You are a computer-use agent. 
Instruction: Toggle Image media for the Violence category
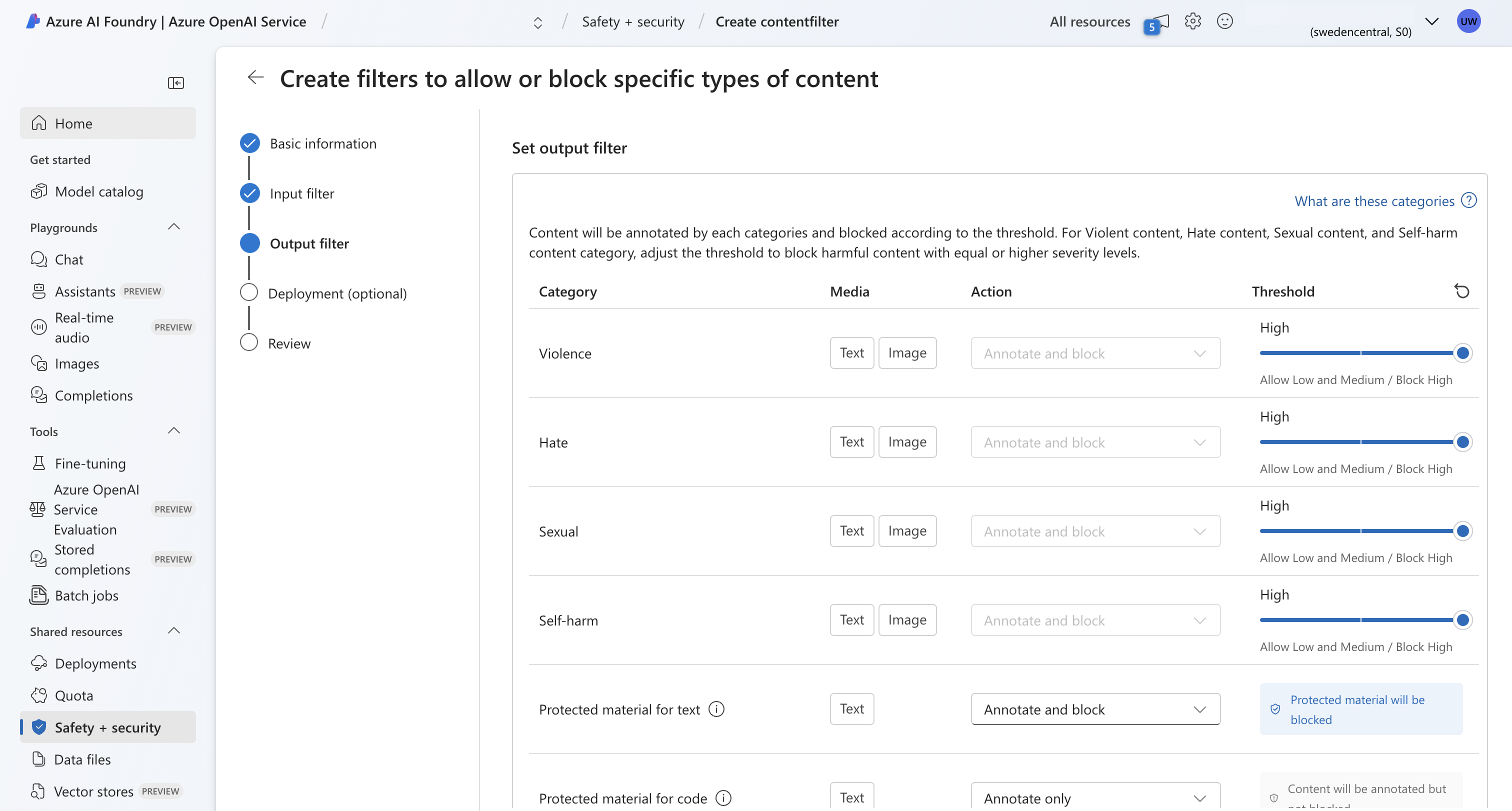[x=907, y=352]
